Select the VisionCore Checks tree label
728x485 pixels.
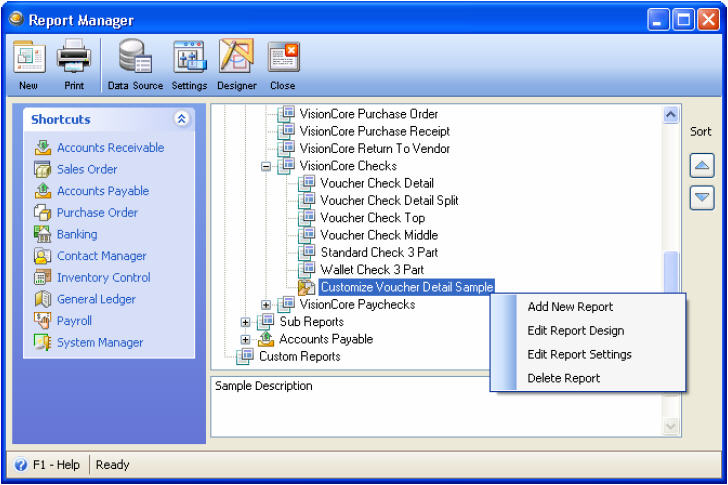[x=348, y=166]
